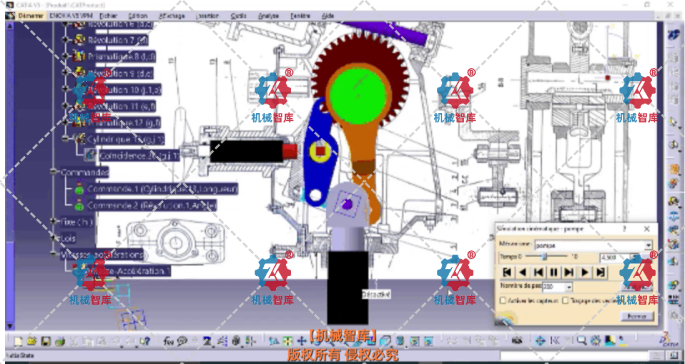Select Commande.2 (Révolution.1,Angle) in tree
The image size is (685, 364).
tap(151, 205)
